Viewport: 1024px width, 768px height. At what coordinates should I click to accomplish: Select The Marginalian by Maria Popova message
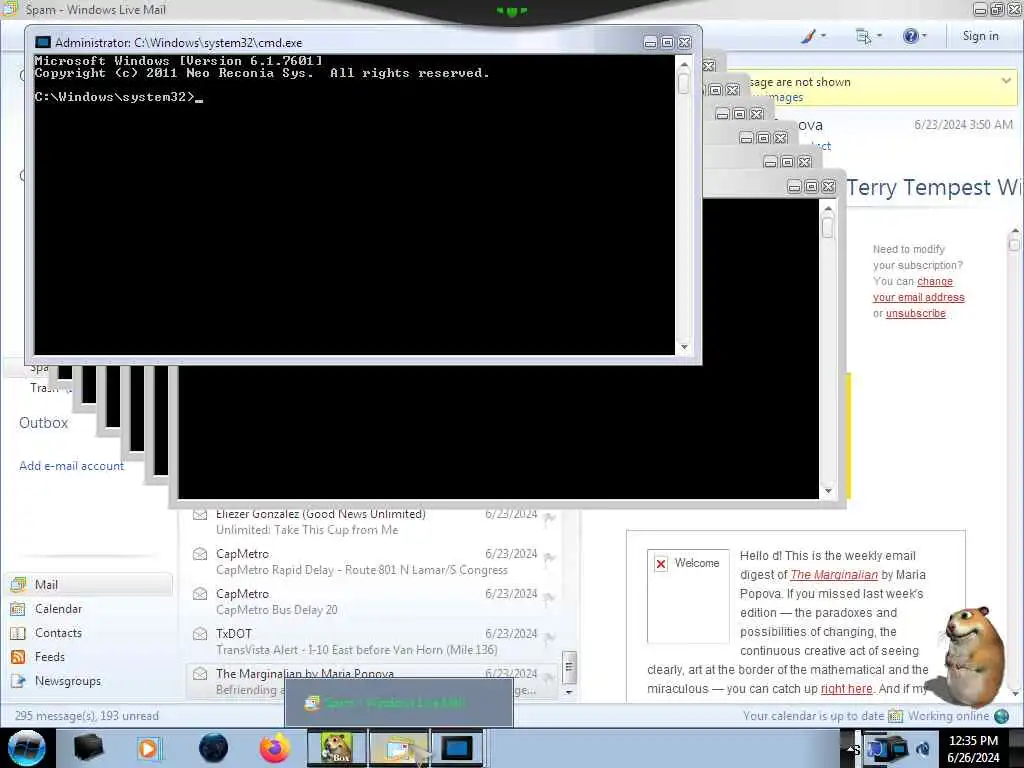[x=372, y=681]
